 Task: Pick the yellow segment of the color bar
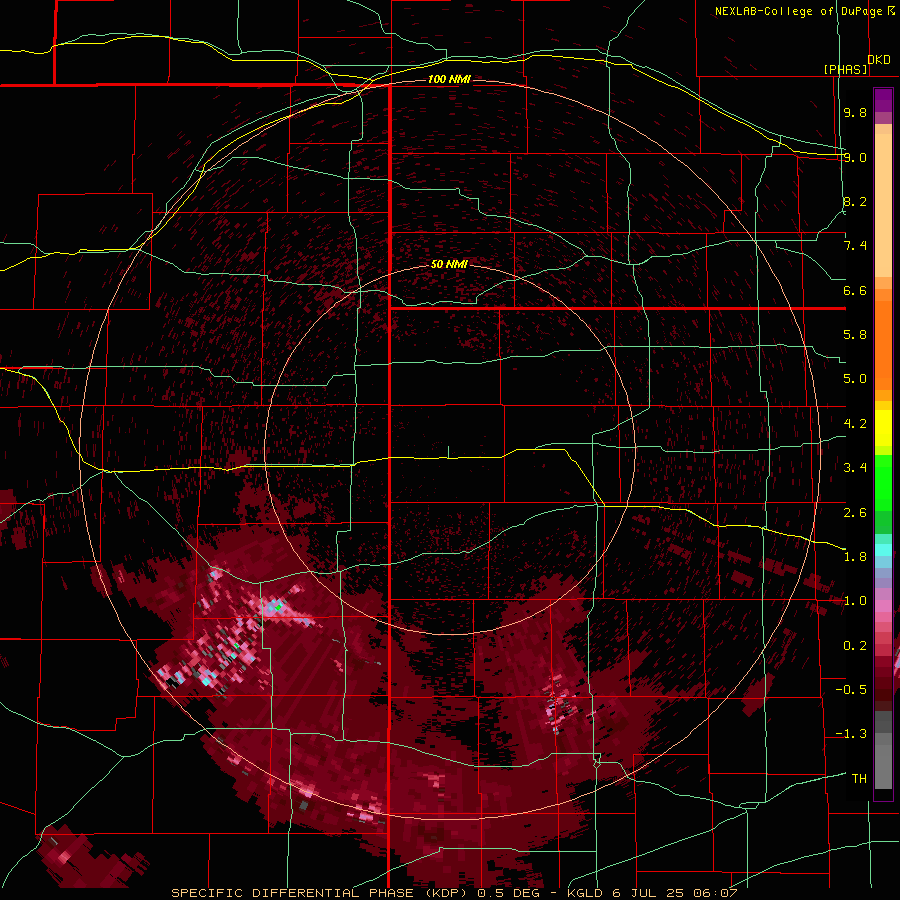tap(883, 428)
